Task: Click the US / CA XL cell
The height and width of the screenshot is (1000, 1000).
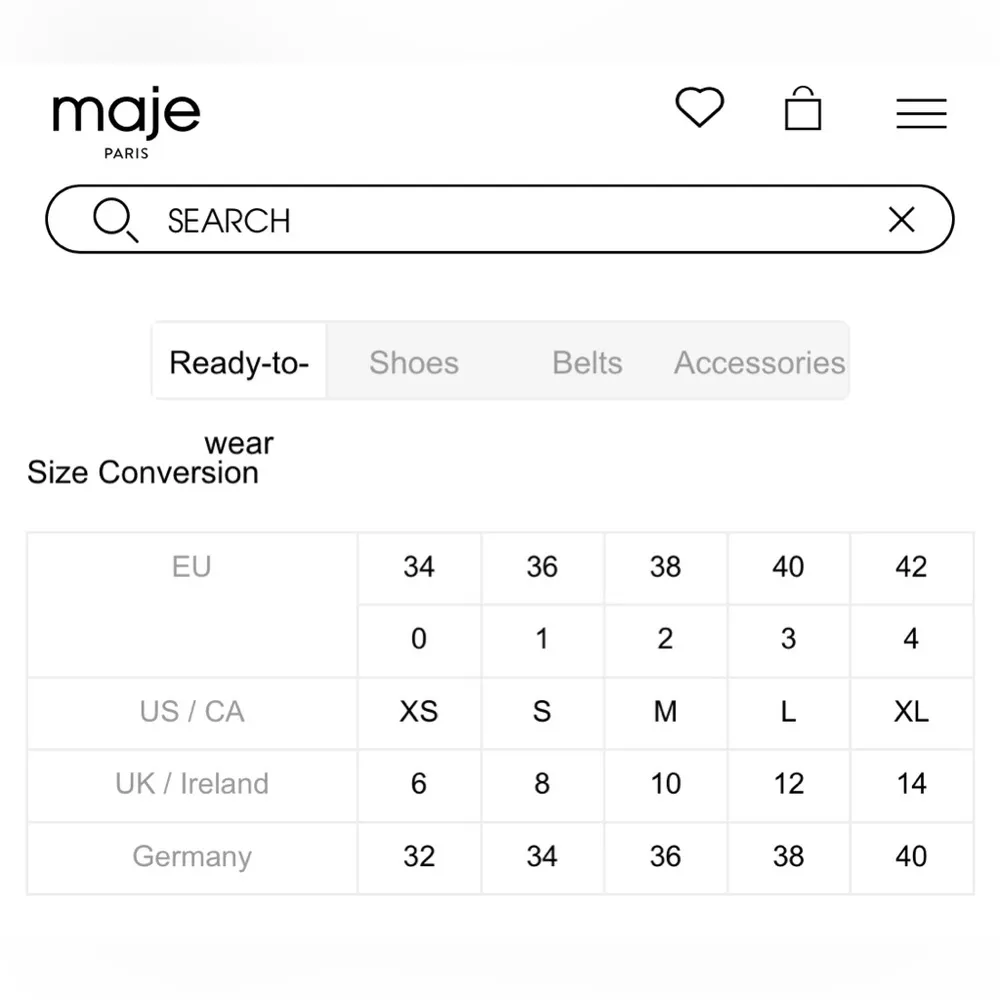Action: click(x=911, y=712)
